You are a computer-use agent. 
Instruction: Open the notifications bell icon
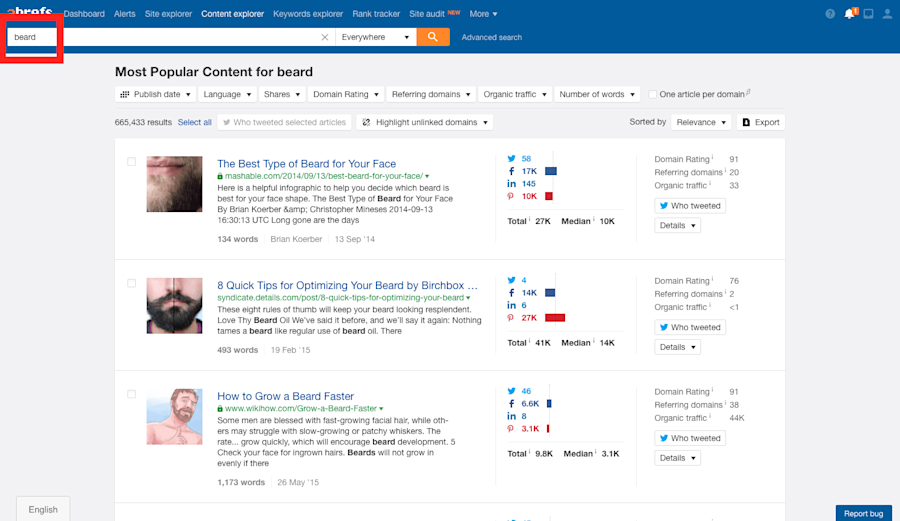pos(849,14)
